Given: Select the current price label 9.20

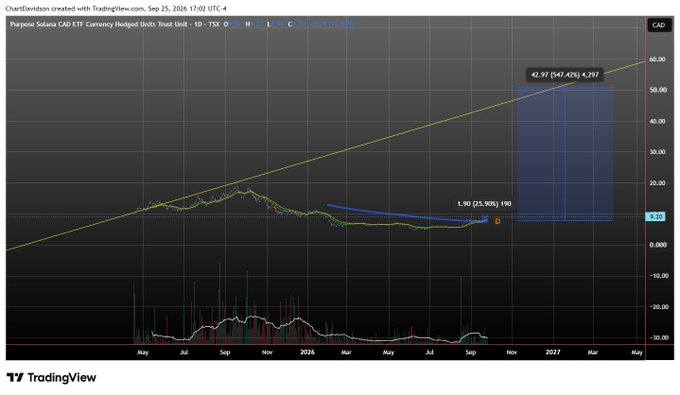Looking at the screenshot, I should coord(655,216).
